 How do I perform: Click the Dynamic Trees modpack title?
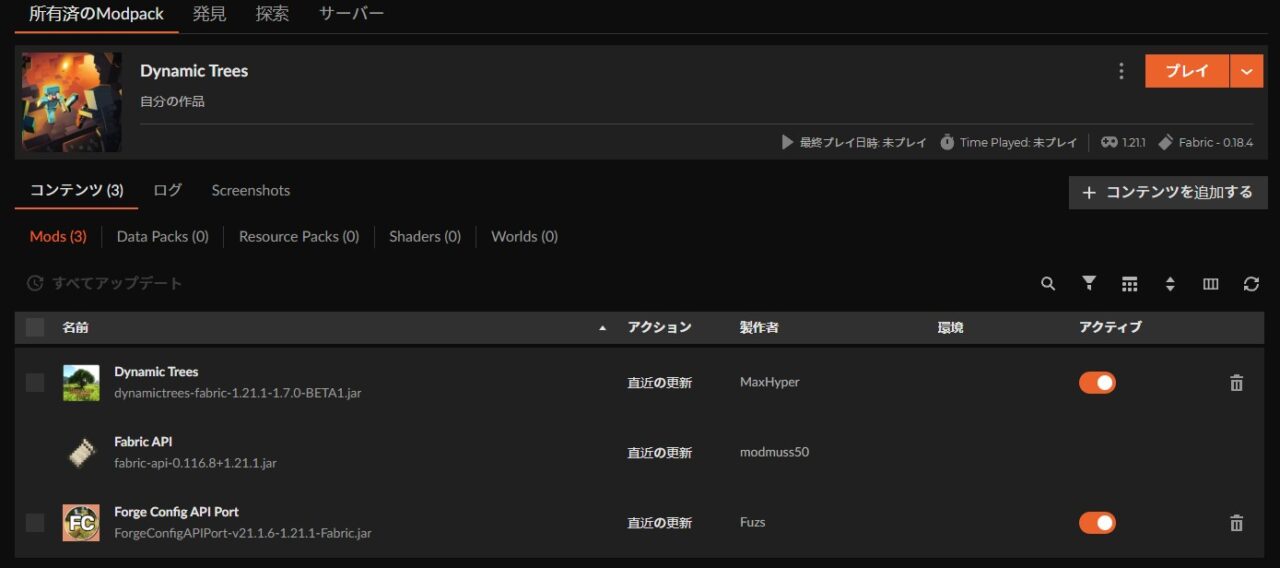[x=194, y=71]
